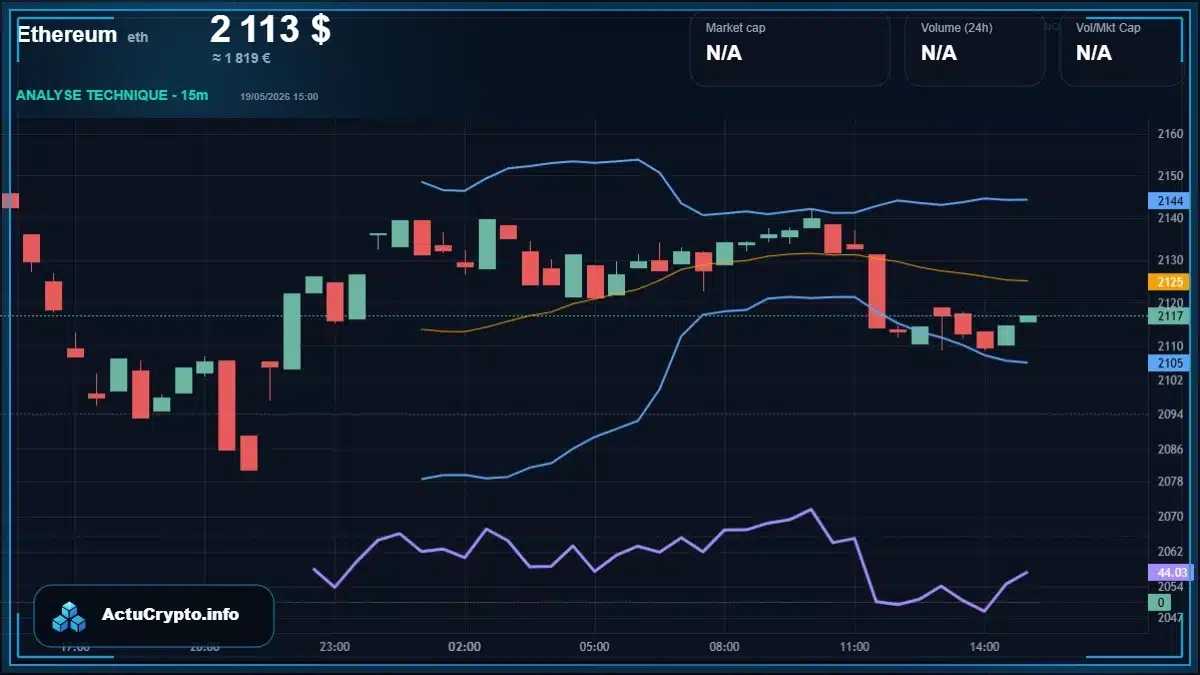Click the 02:00 time axis label

[x=465, y=647]
